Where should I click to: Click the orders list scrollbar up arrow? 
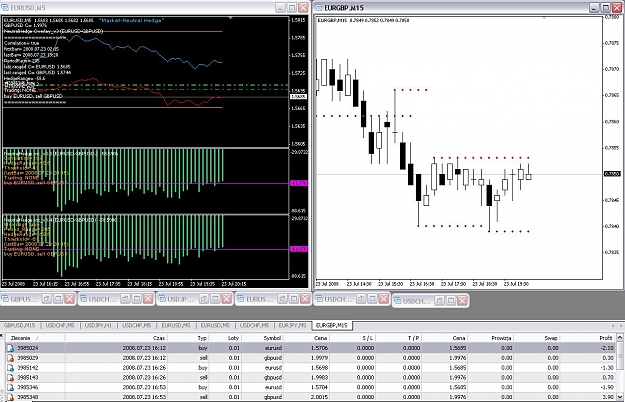[x=620, y=338]
